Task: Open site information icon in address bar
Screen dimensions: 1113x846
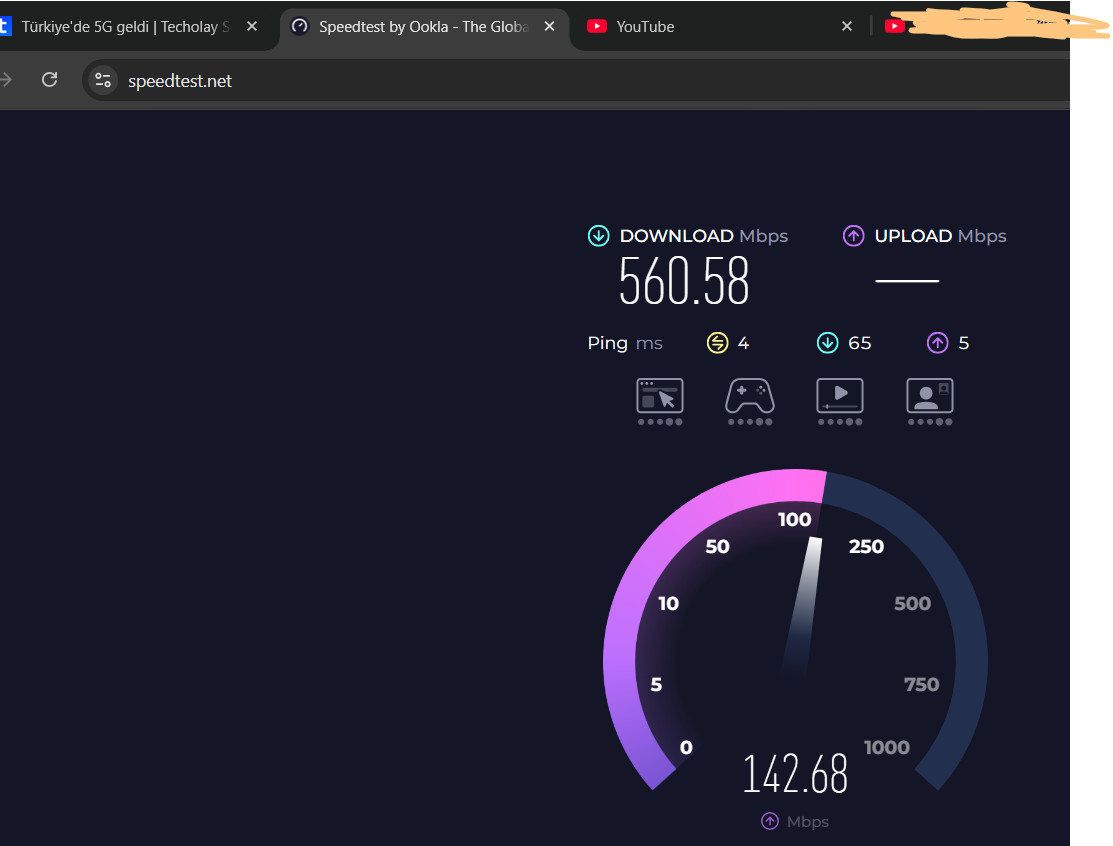Action: point(103,80)
